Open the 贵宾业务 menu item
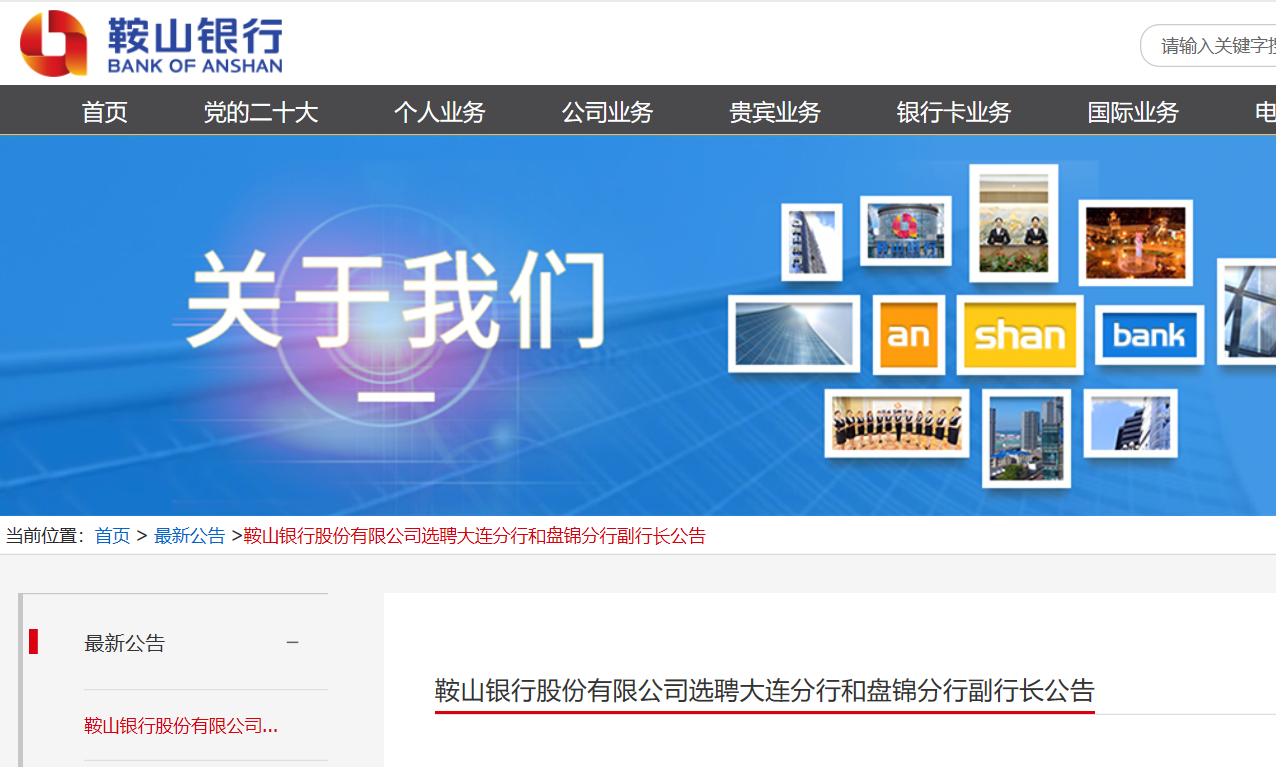The height and width of the screenshot is (767, 1276). [775, 112]
